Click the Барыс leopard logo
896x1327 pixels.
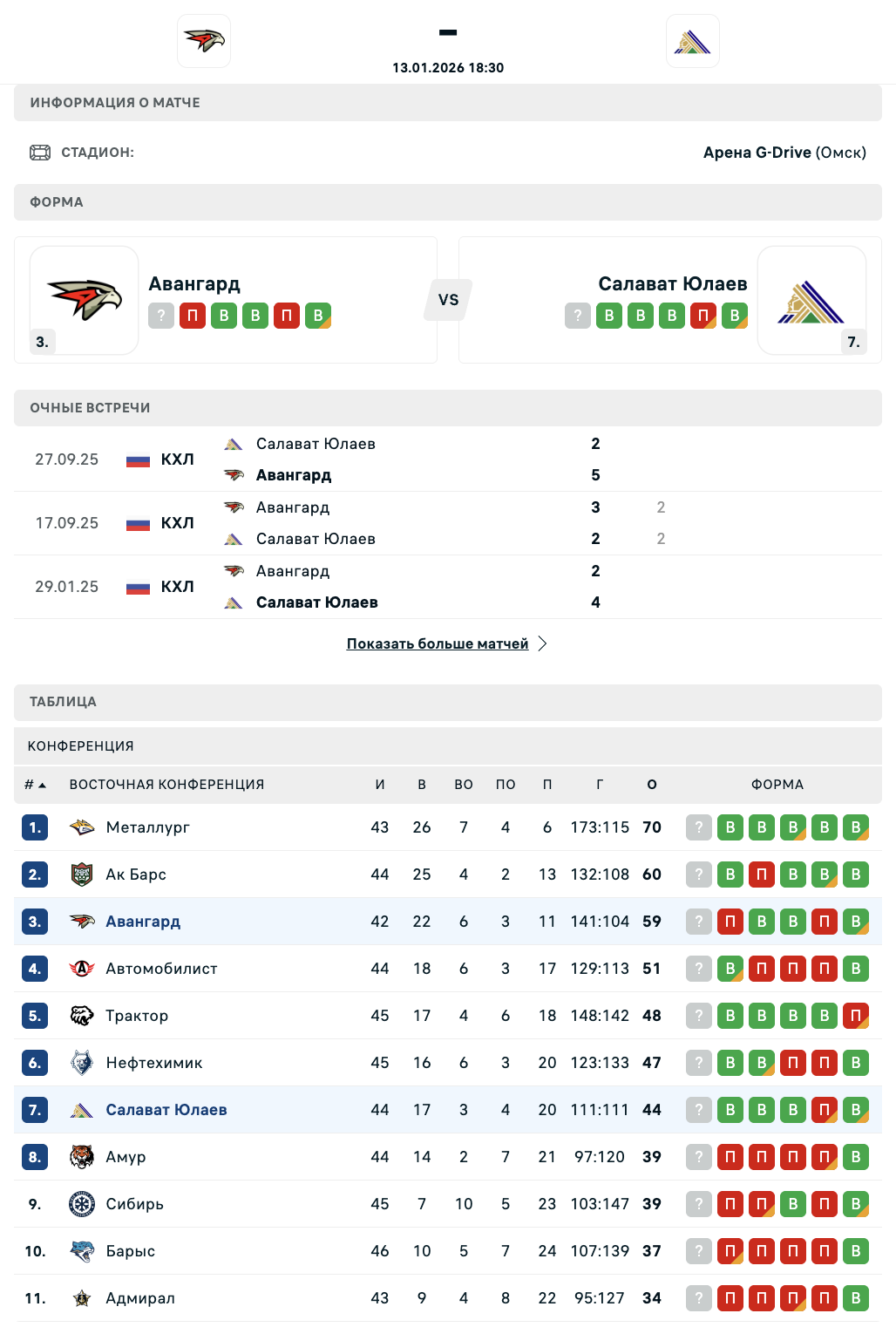coord(82,1251)
